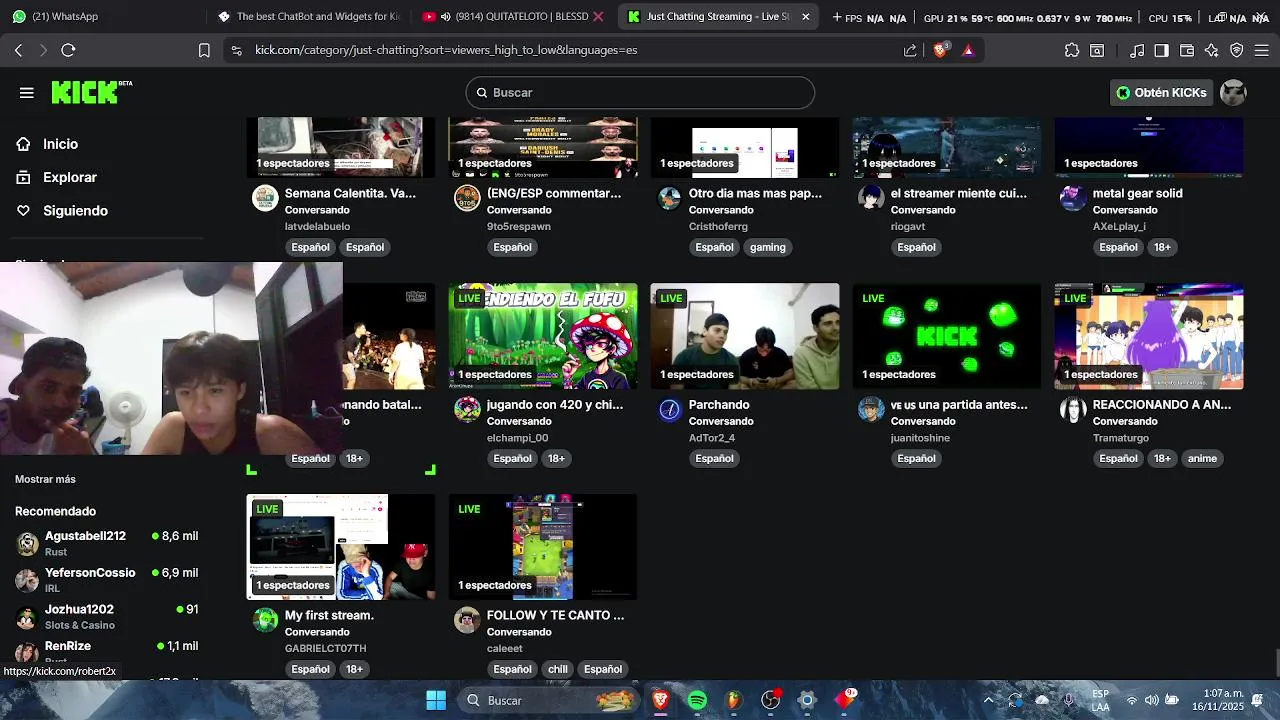Click the anime tag
1280x720 pixels.
coord(1202,459)
